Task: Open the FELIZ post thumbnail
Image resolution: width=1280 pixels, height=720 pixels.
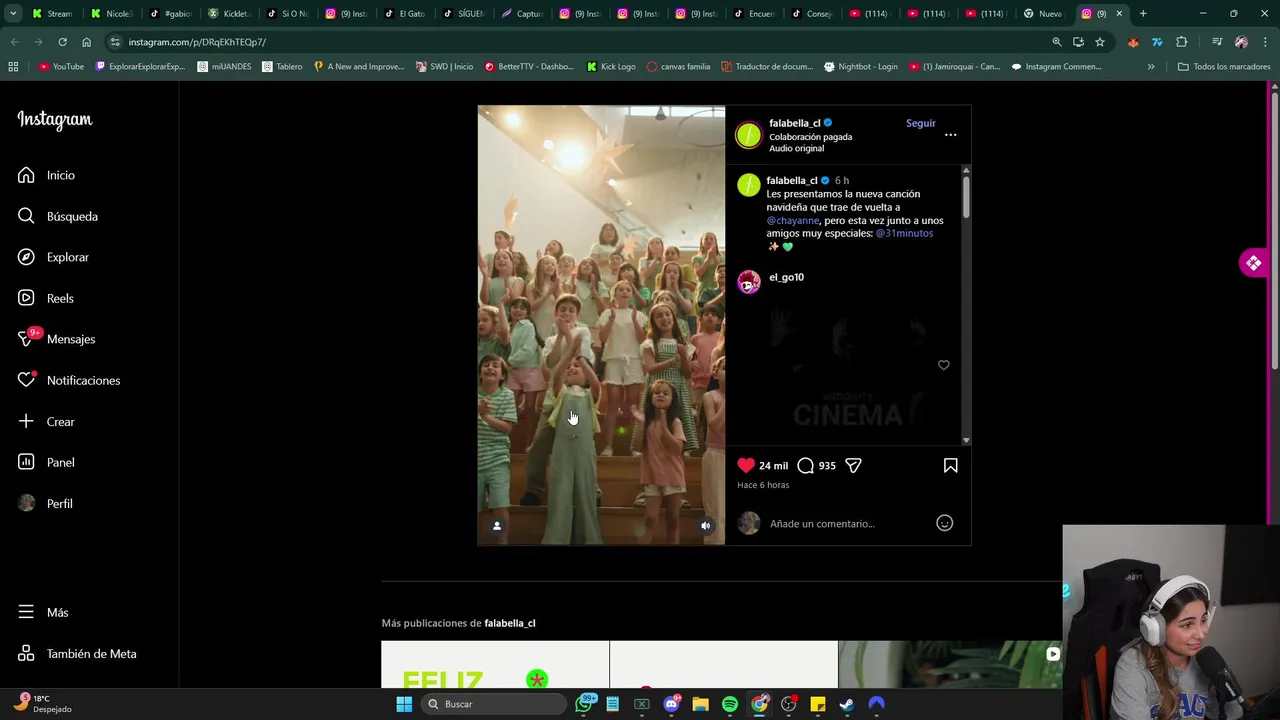Action: pos(495,665)
